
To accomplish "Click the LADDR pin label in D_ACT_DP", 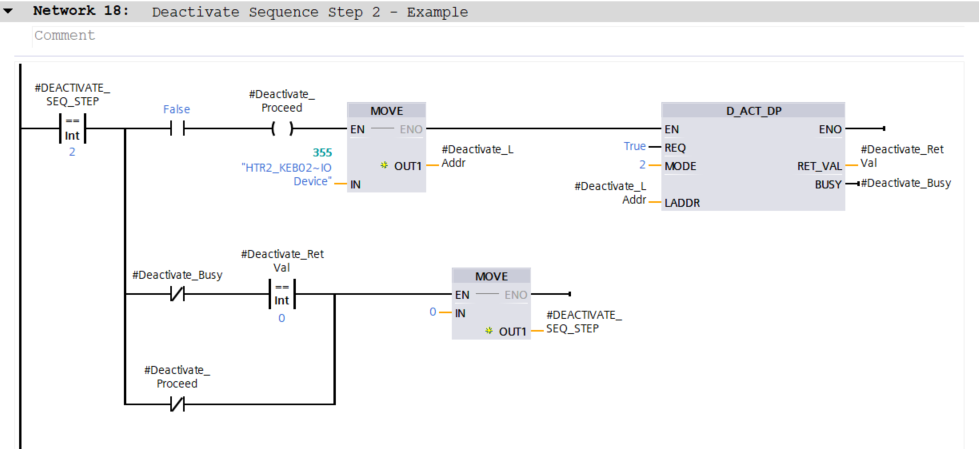I will point(682,204).
